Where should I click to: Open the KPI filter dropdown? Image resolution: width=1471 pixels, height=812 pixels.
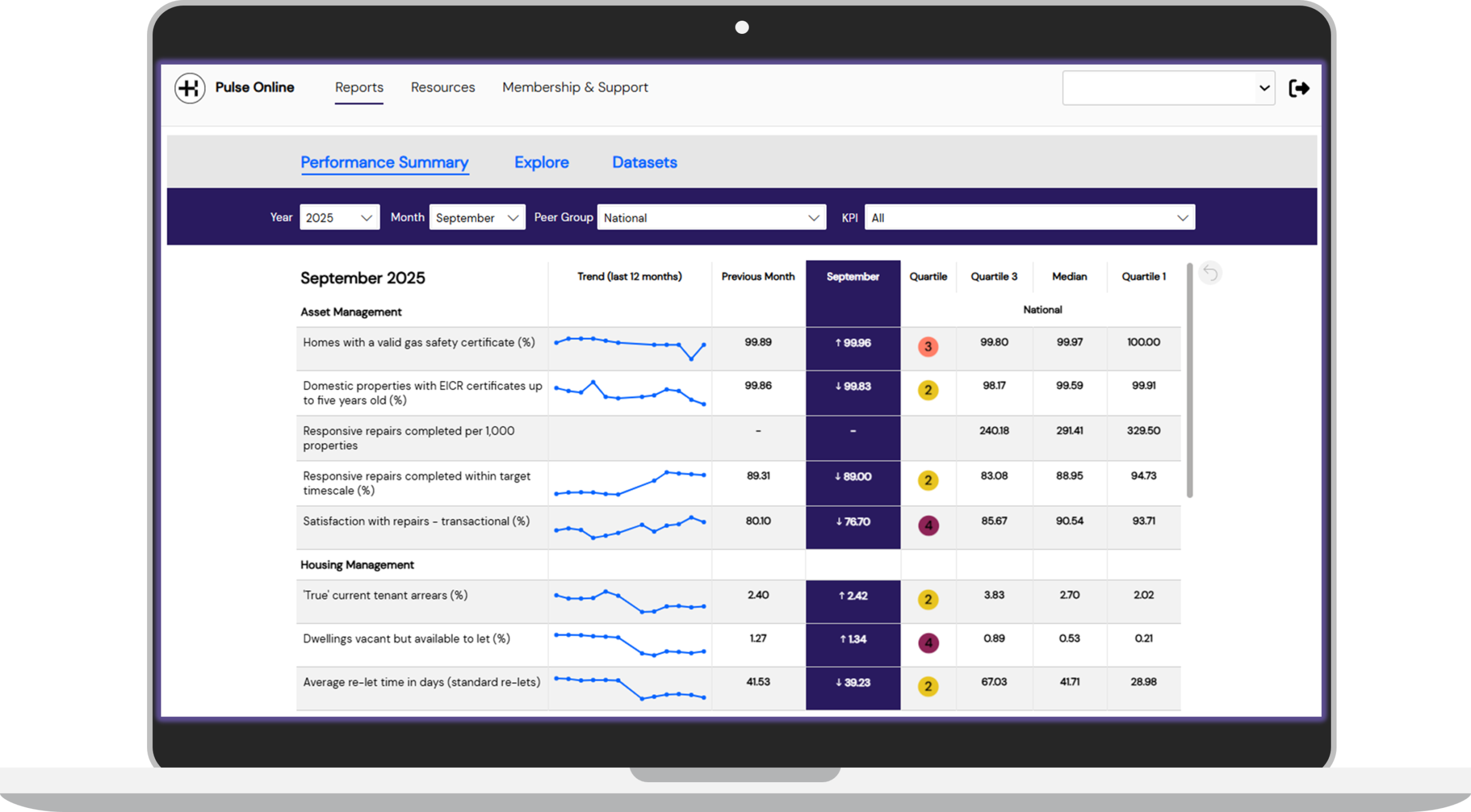click(1029, 218)
